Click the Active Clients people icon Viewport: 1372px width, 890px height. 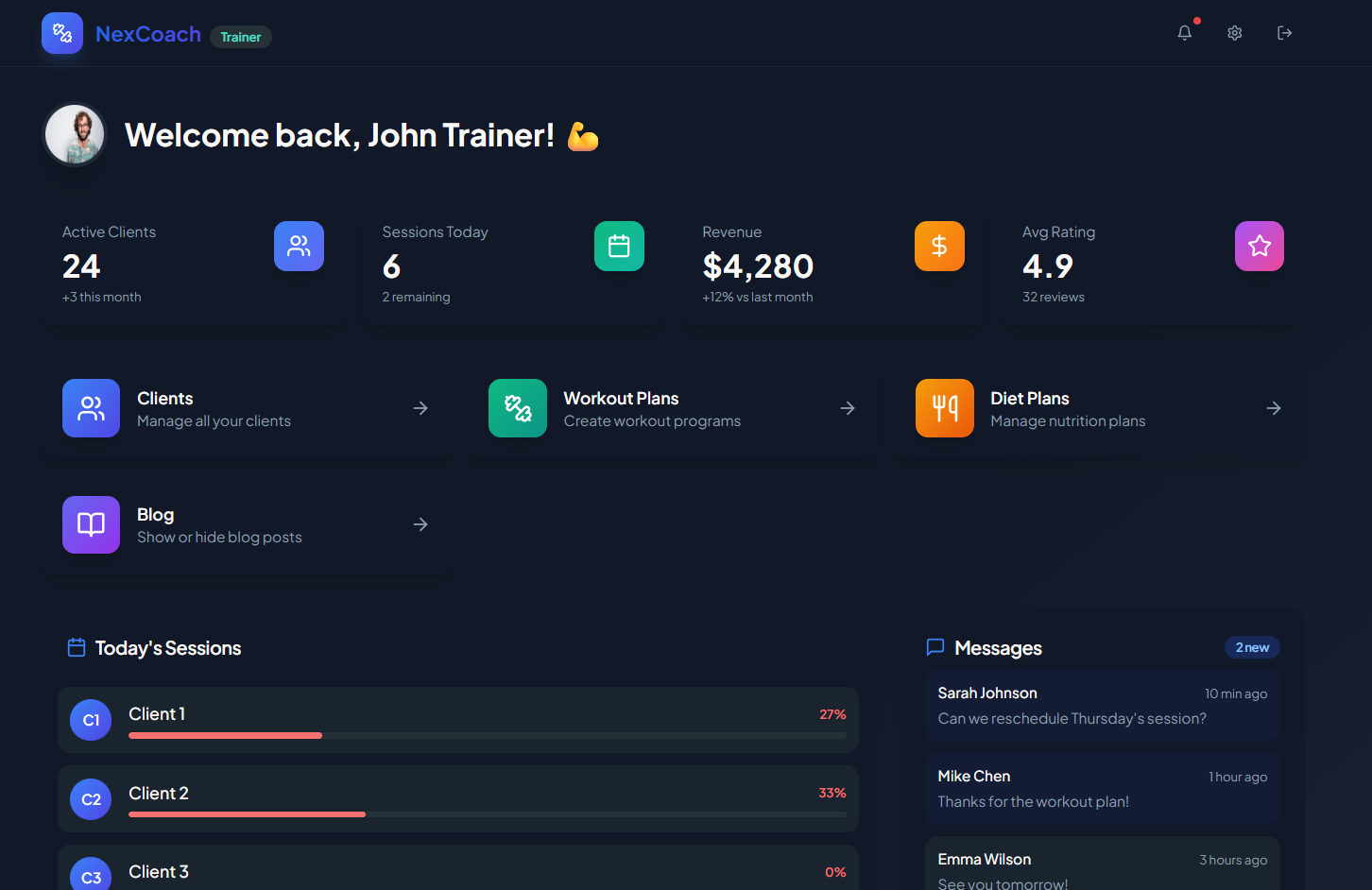299,246
